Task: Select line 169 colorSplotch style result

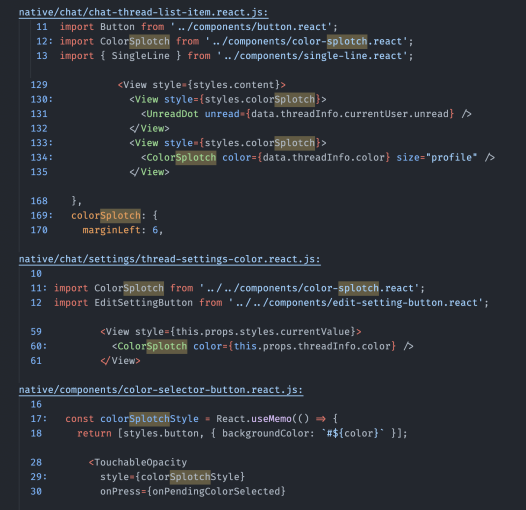Action: coord(106,215)
